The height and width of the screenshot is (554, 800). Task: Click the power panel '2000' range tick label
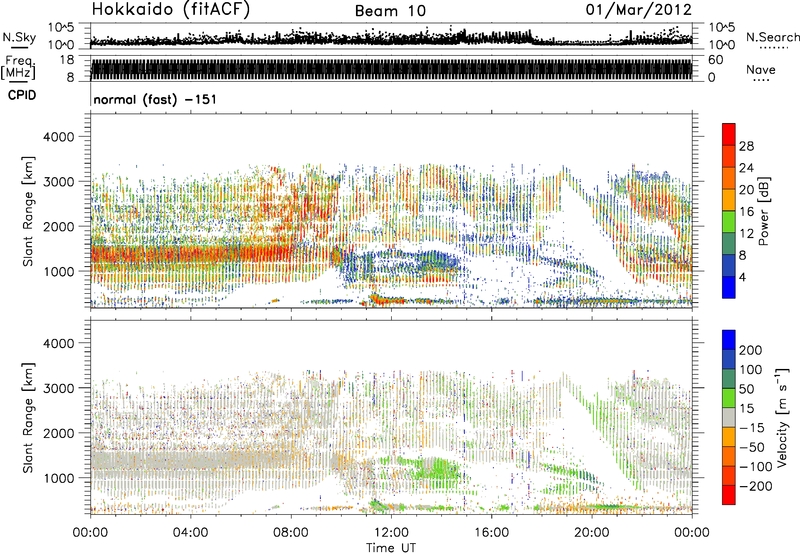[x=59, y=226]
